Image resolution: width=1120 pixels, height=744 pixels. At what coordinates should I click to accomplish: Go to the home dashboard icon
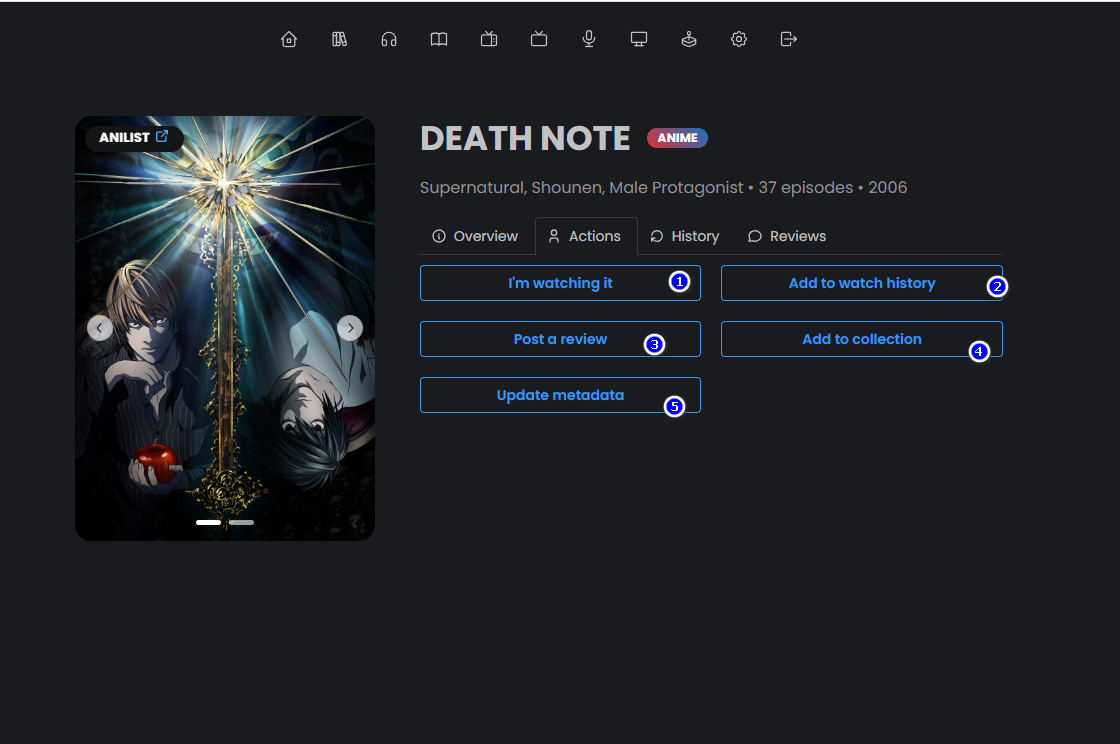[x=289, y=39]
